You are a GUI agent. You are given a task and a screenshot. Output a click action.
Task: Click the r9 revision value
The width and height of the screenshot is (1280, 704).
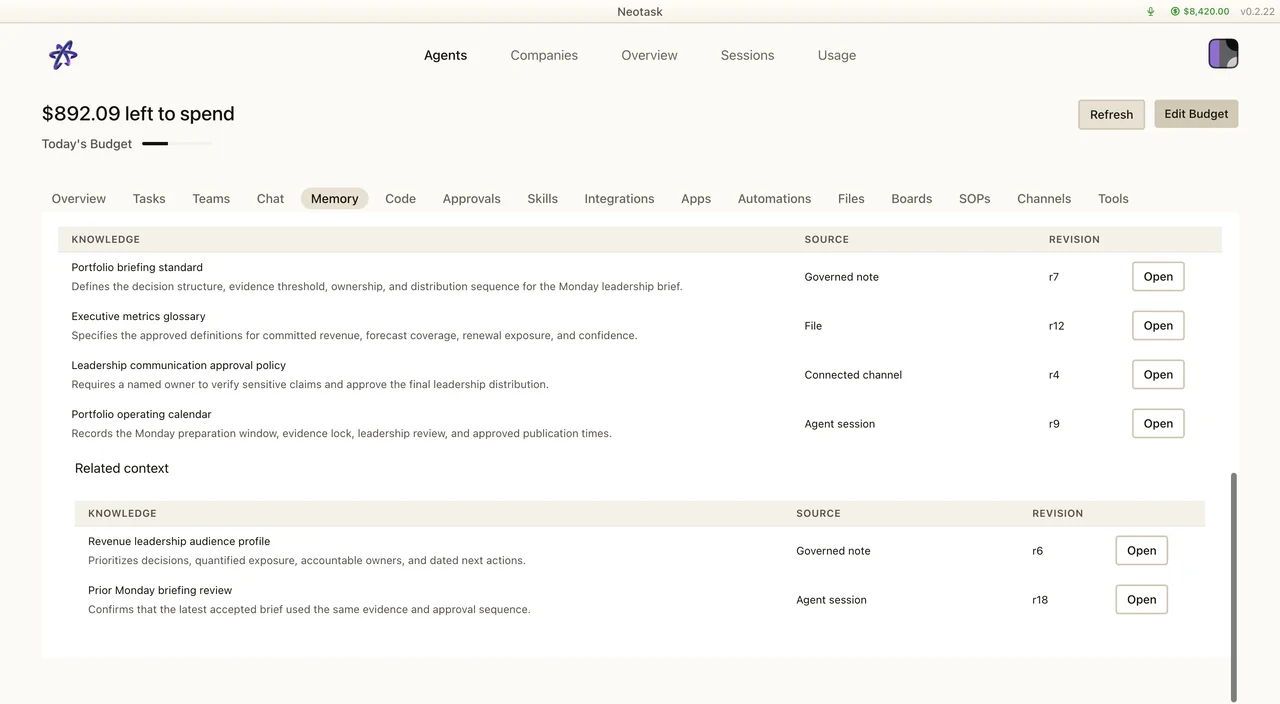[1054, 424]
